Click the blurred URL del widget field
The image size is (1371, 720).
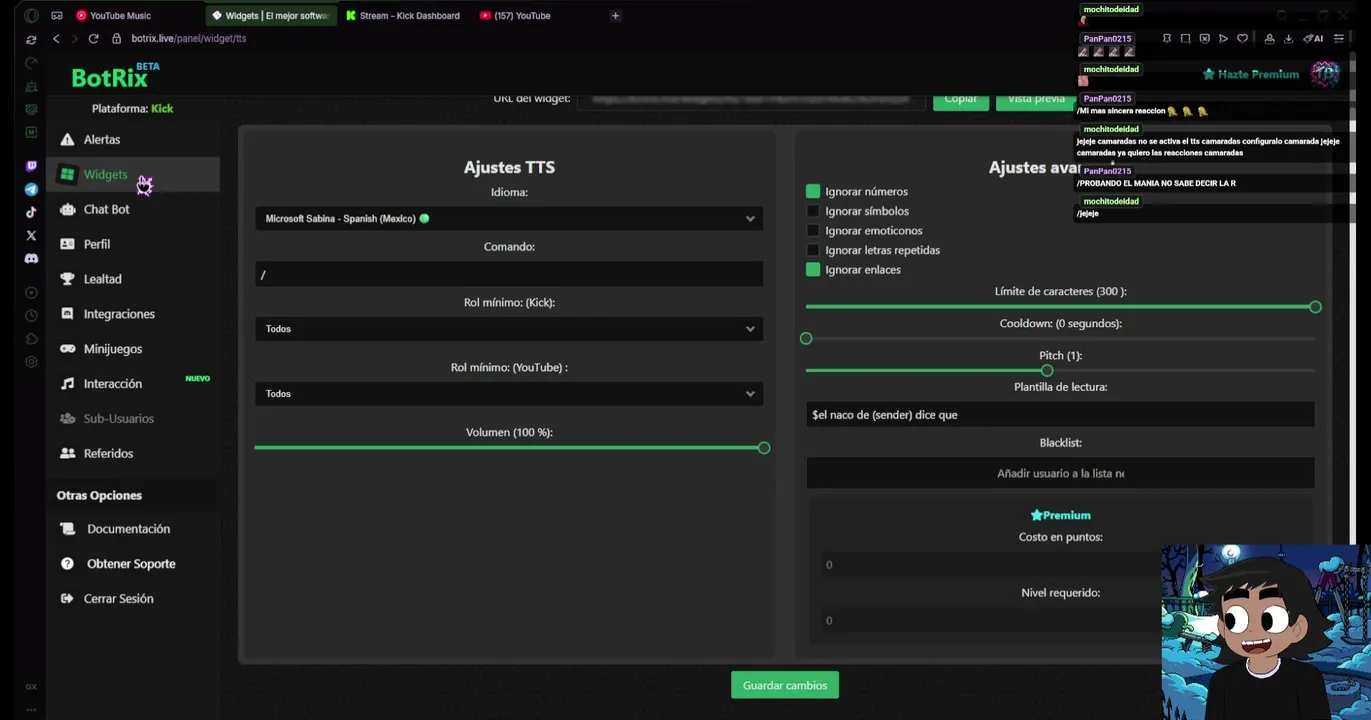click(750, 100)
